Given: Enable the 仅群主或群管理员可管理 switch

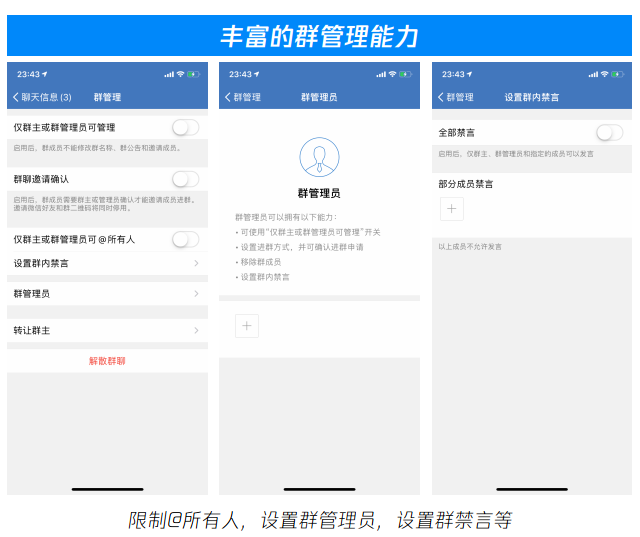Looking at the screenshot, I should (x=185, y=127).
